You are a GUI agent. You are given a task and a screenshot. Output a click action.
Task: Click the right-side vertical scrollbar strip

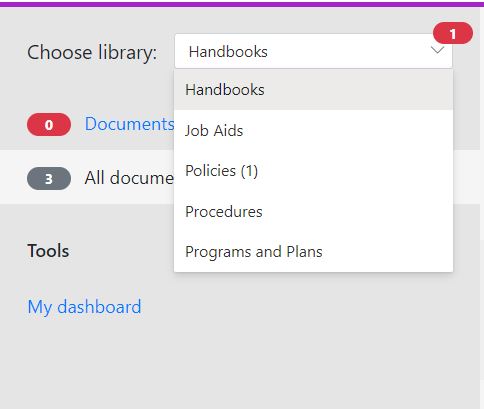tap(482, 207)
